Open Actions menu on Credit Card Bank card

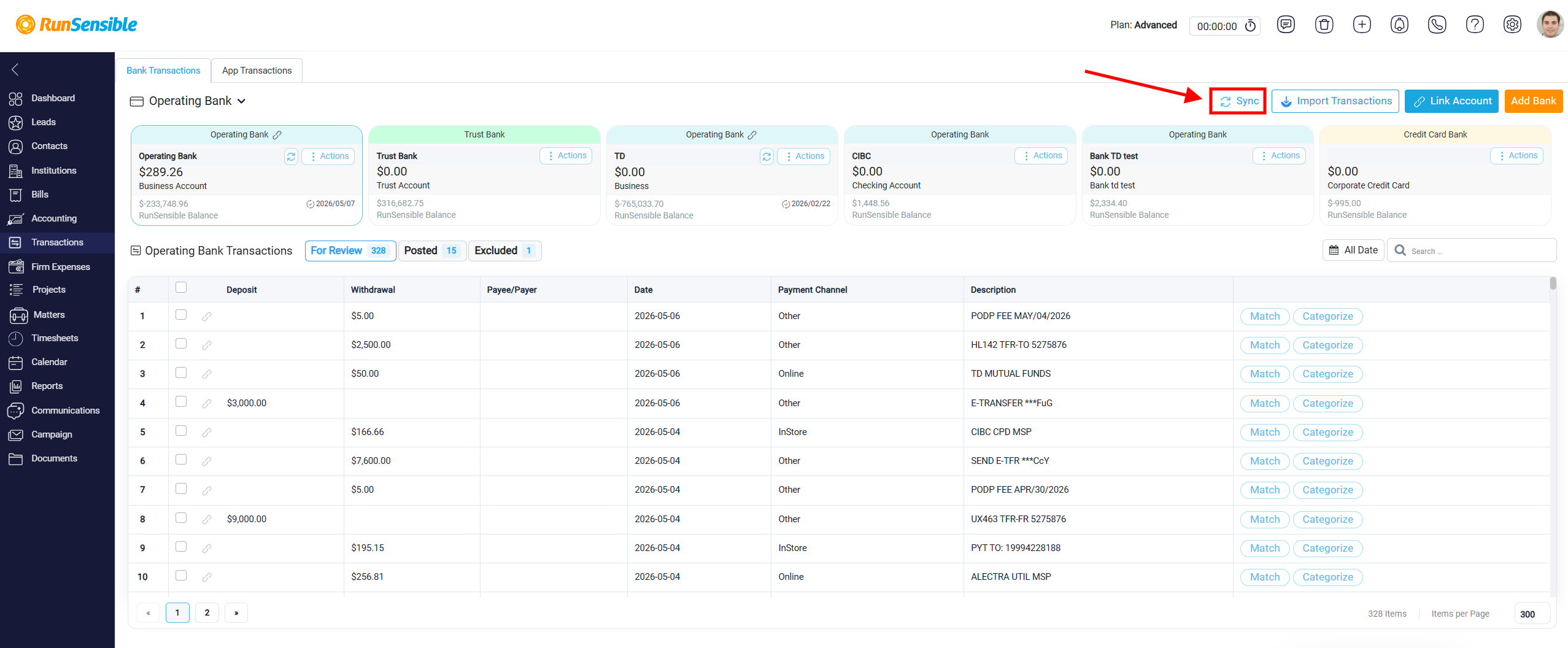1517,156
